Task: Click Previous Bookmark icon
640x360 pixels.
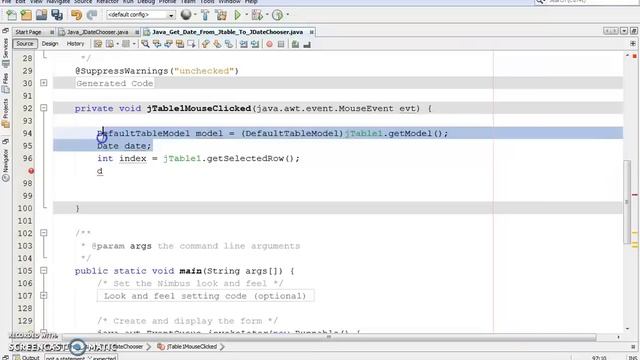Action: [x=206, y=44]
